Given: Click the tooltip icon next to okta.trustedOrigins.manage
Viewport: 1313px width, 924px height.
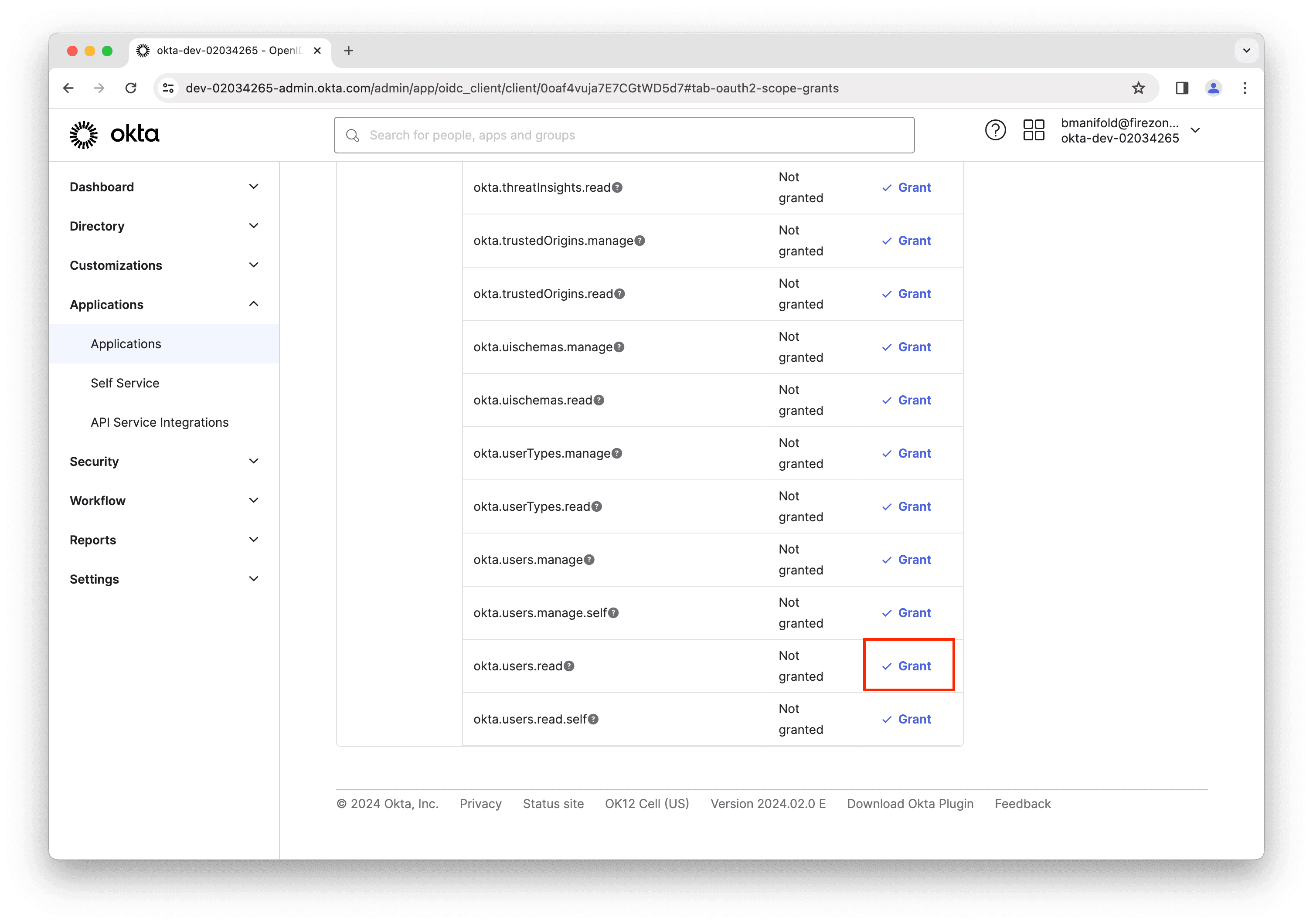Looking at the screenshot, I should click(639, 241).
